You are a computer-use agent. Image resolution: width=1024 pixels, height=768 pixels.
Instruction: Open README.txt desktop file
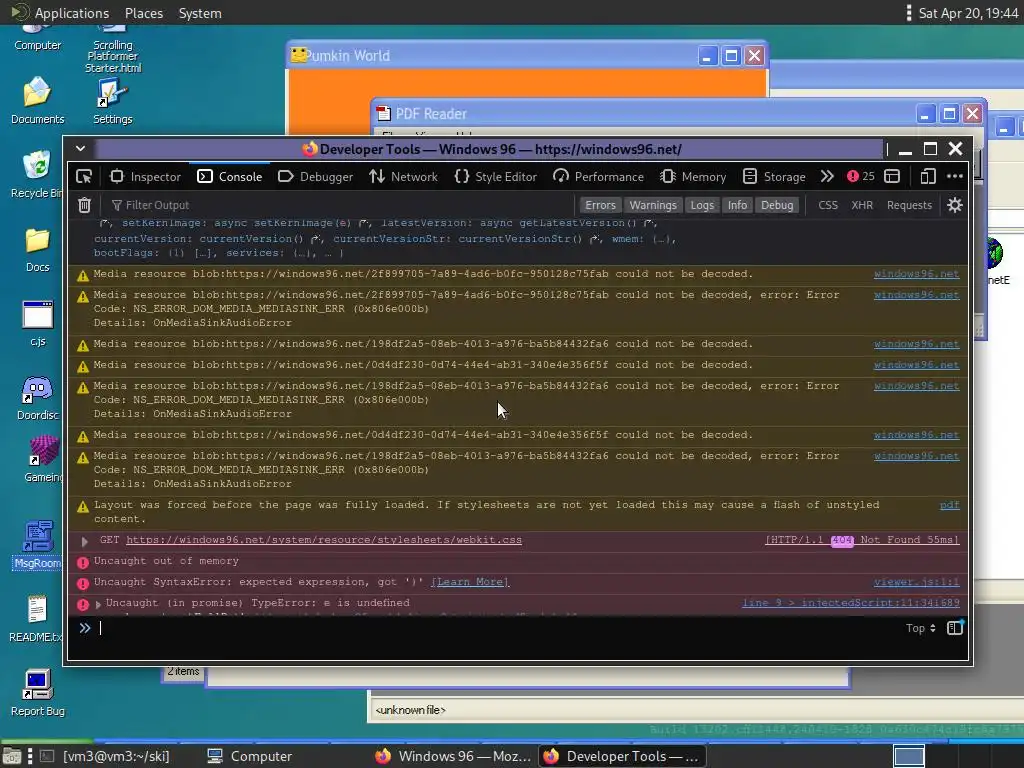pos(37,619)
